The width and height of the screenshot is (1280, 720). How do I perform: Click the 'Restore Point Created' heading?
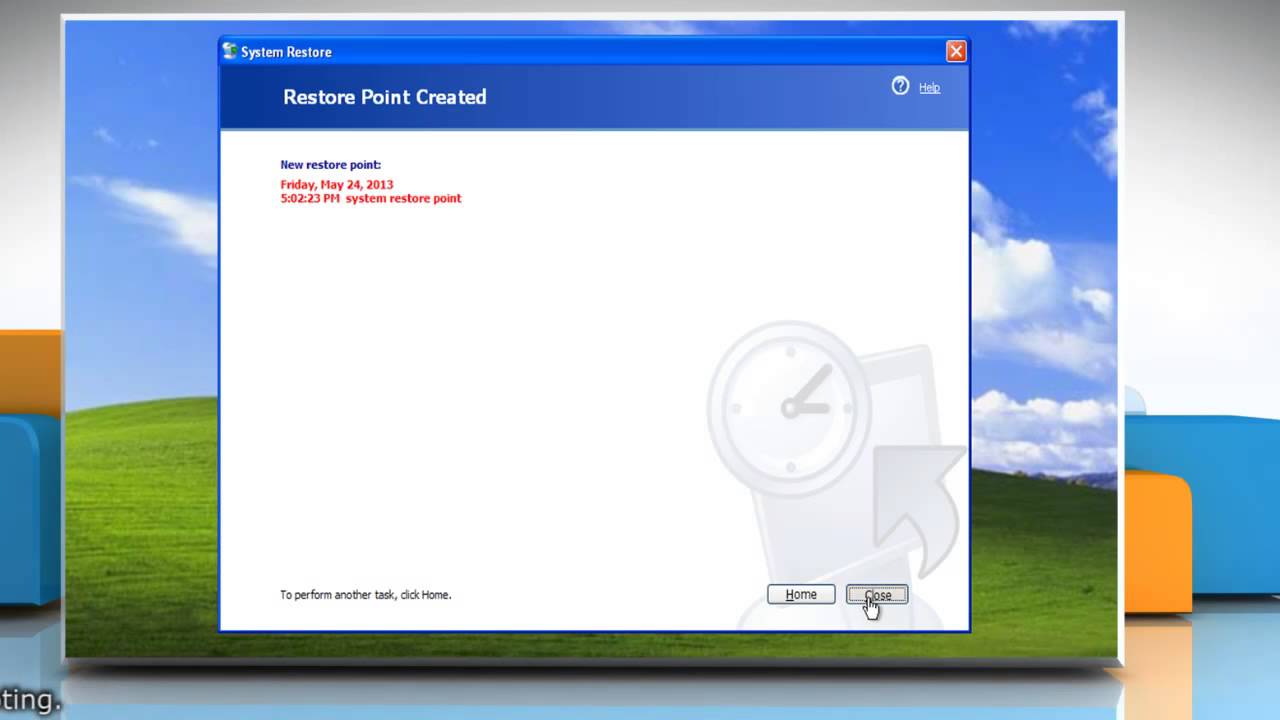pyautogui.click(x=384, y=97)
